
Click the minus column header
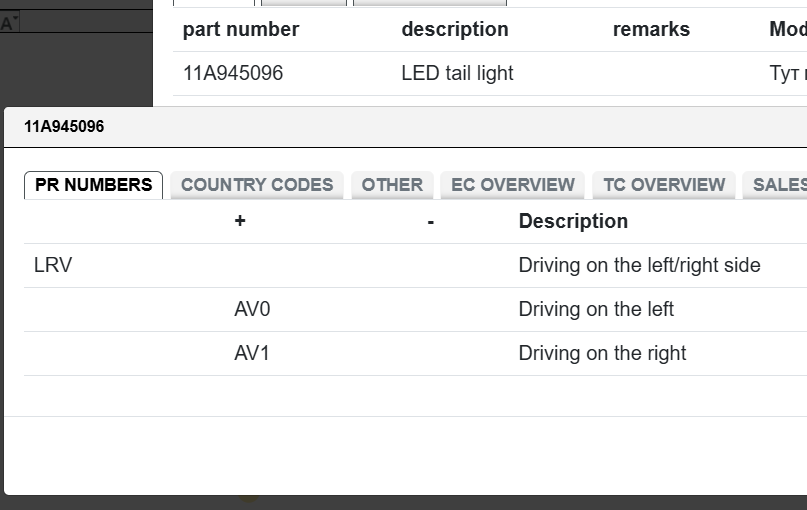pos(430,221)
